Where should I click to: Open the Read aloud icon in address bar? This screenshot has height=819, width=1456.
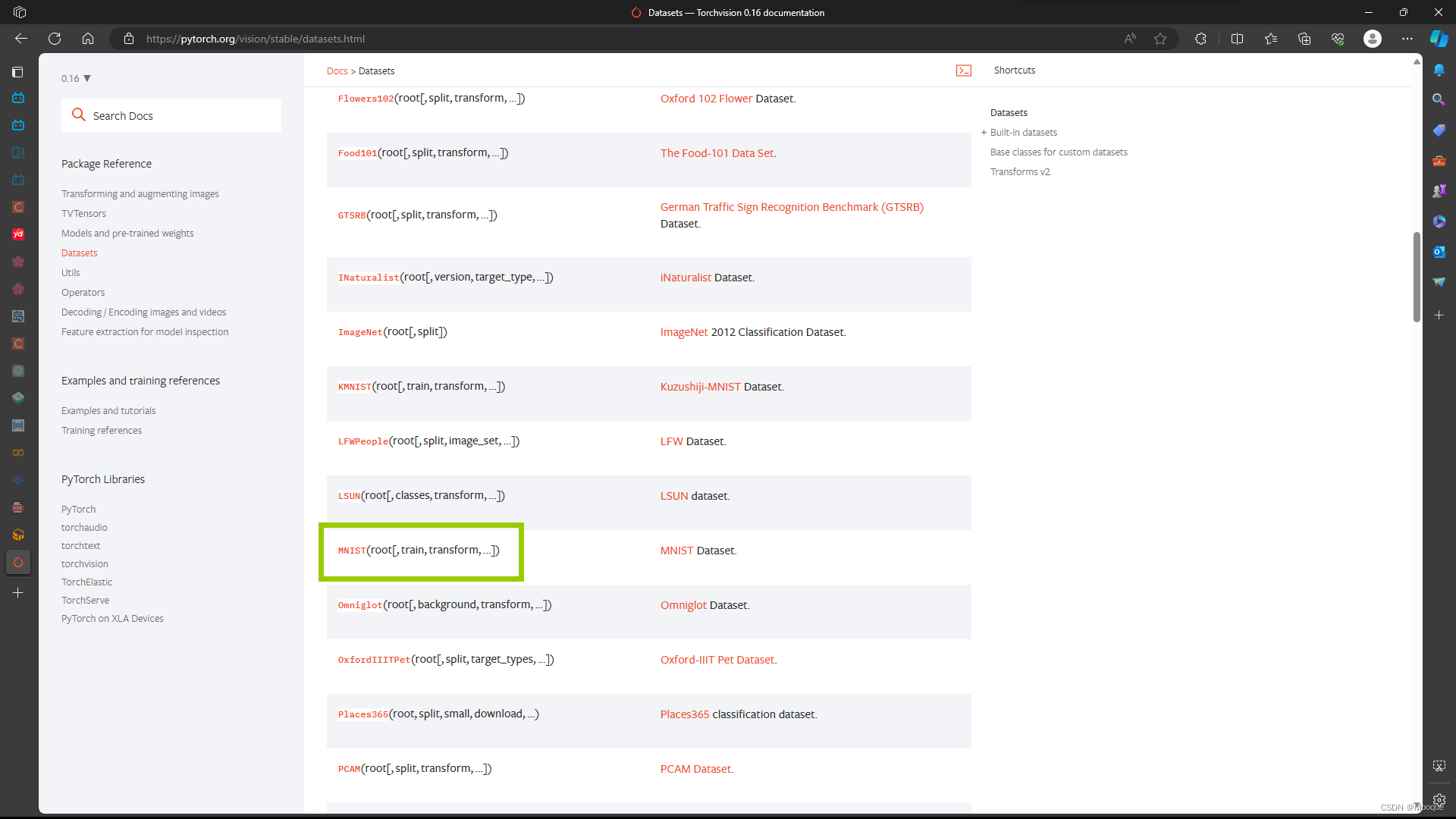pyautogui.click(x=1130, y=39)
